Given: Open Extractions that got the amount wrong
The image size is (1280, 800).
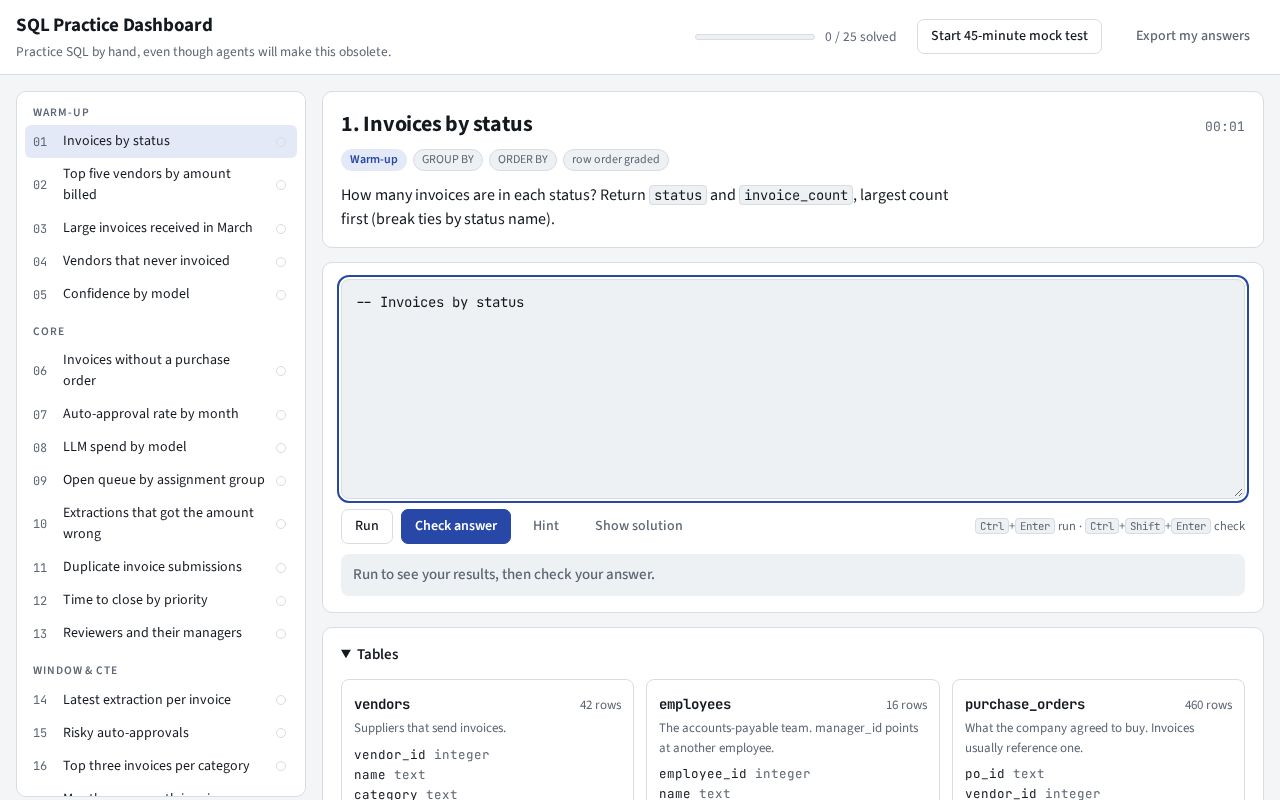Looking at the screenshot, I should tap(161, 523).
